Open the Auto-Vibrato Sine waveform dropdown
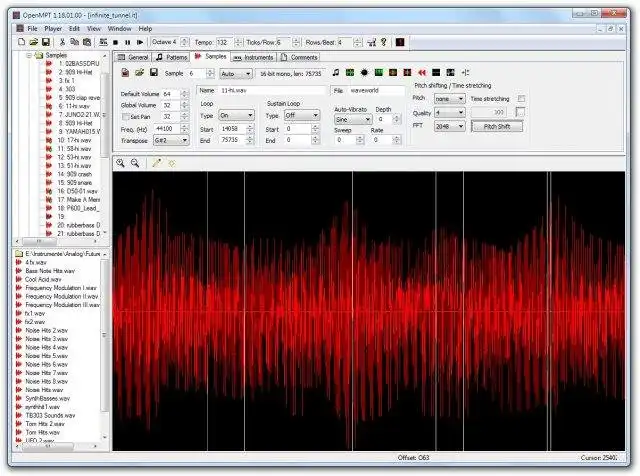Screen dimensions: 640x476 coord(353,120)
